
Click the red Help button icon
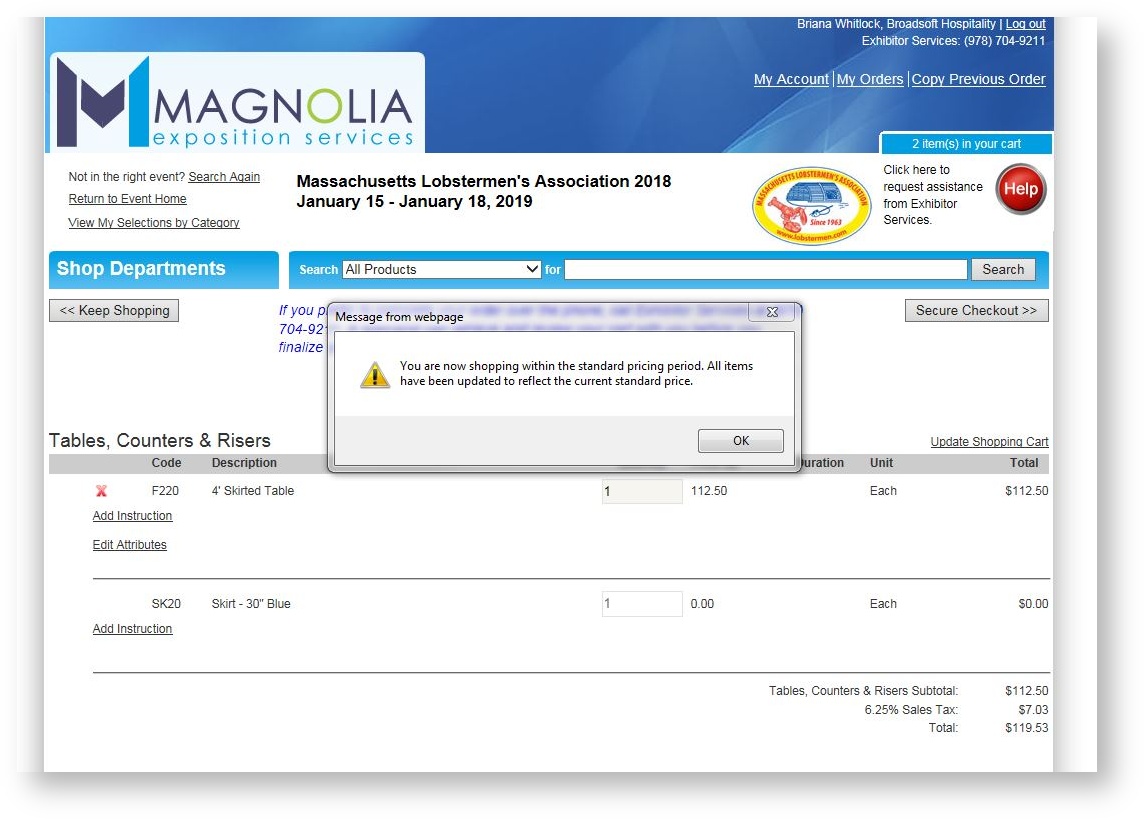pyautogui.click(x=1020, y=189)
